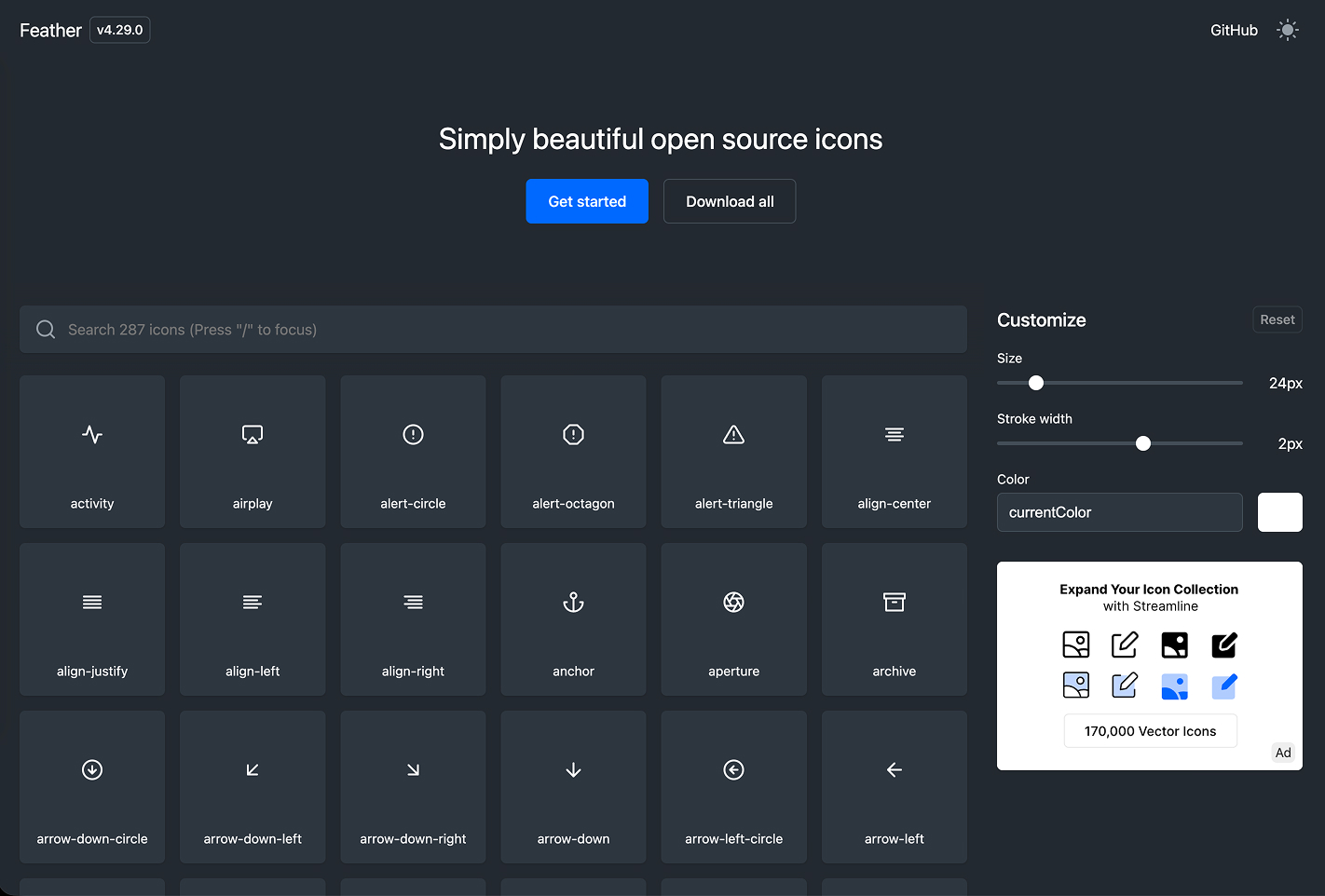Select the aperture icon

[733, 619]
